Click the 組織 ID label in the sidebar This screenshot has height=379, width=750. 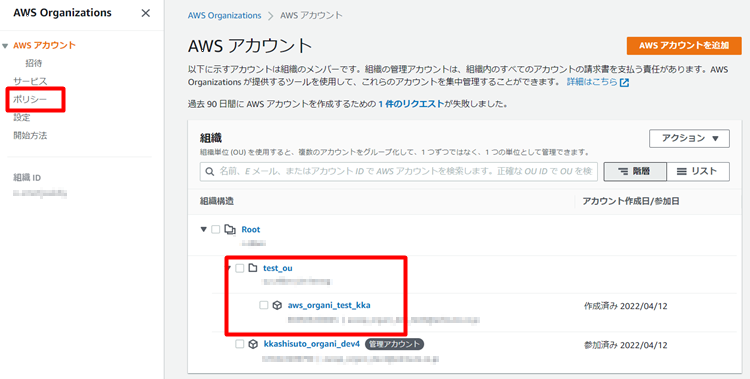point(27,178)
